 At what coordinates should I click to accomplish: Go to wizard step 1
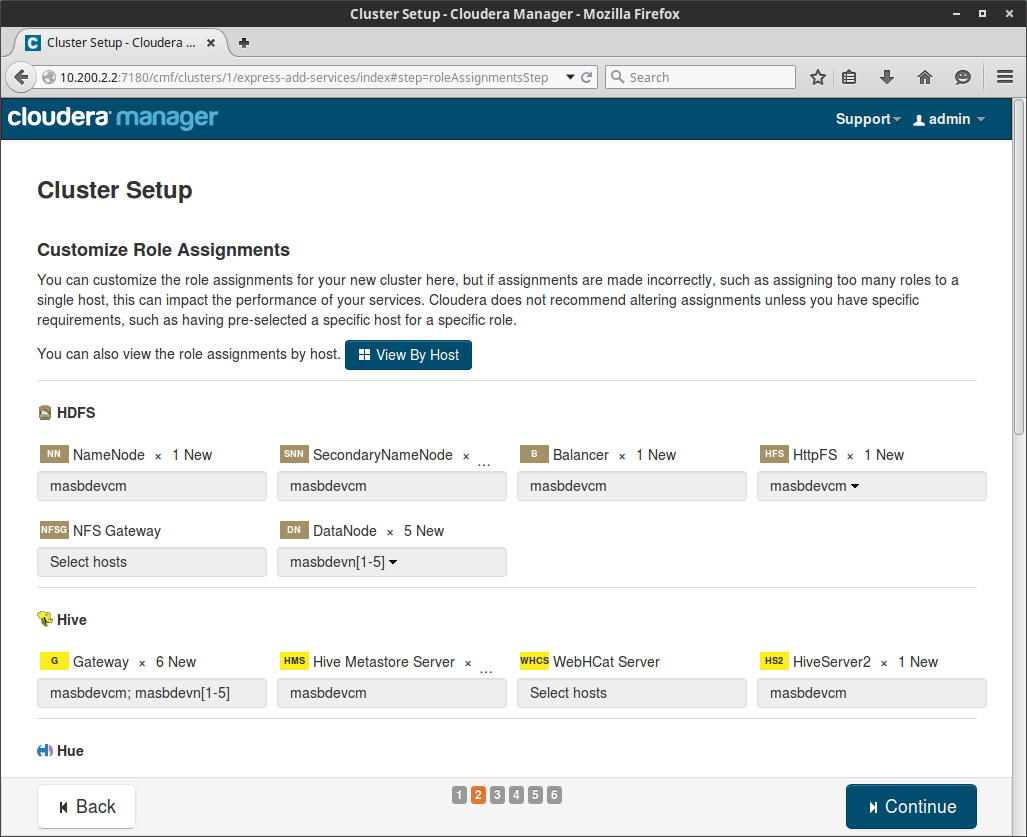click(459, 795)
